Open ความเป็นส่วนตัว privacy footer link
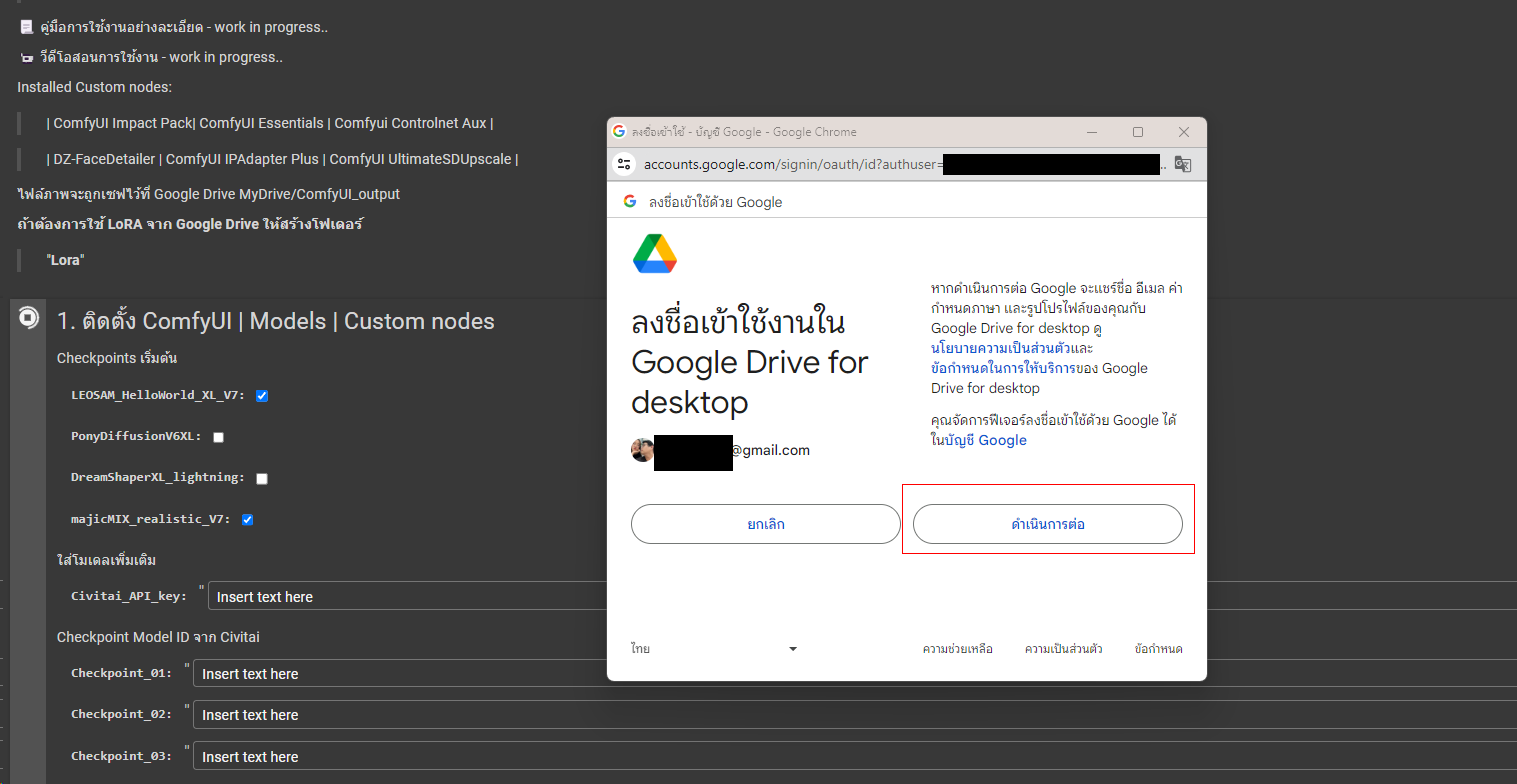 (x=1064, y=649)
